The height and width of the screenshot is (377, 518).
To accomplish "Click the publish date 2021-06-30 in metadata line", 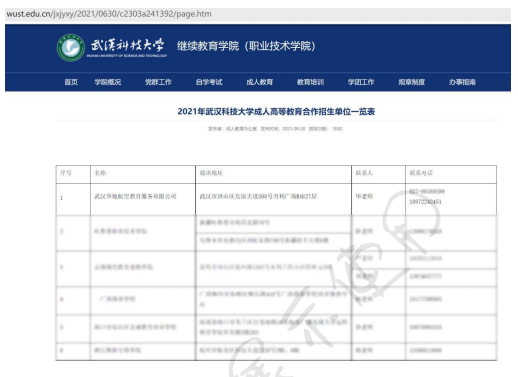I will coord(294,129).
